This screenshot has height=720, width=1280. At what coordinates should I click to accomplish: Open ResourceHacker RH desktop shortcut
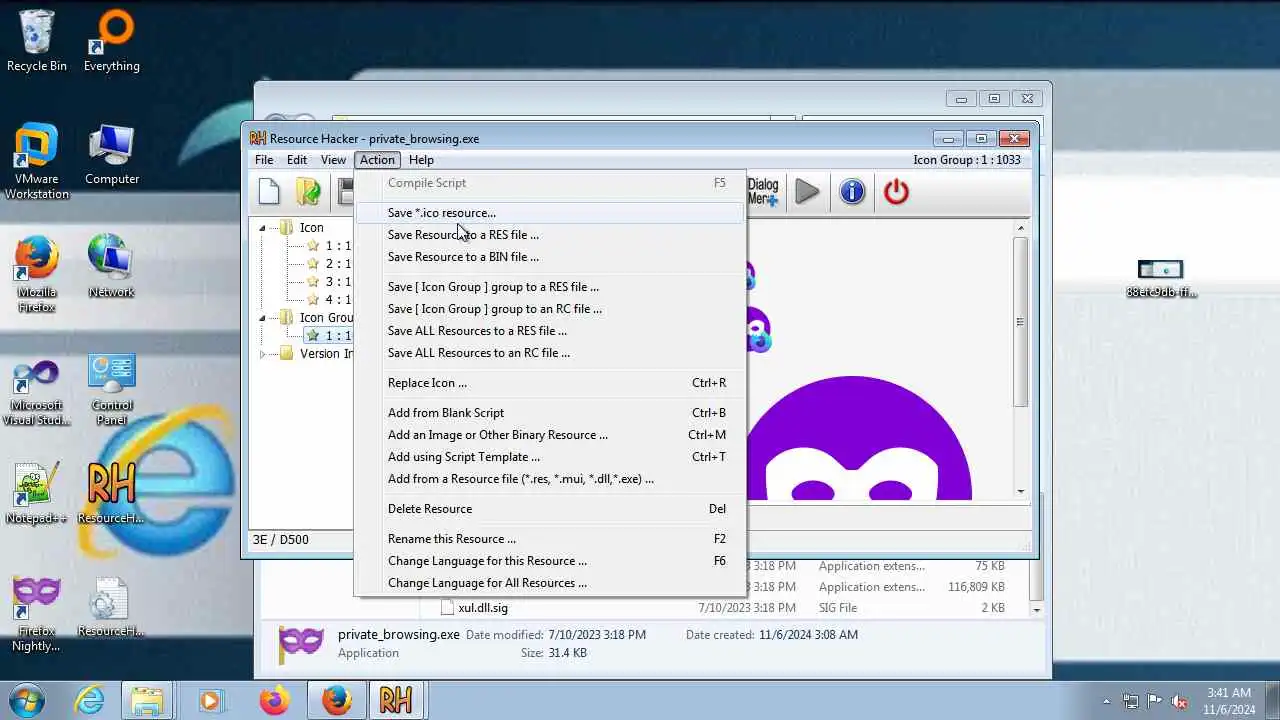pyautogui.click(x=111, y=493)
